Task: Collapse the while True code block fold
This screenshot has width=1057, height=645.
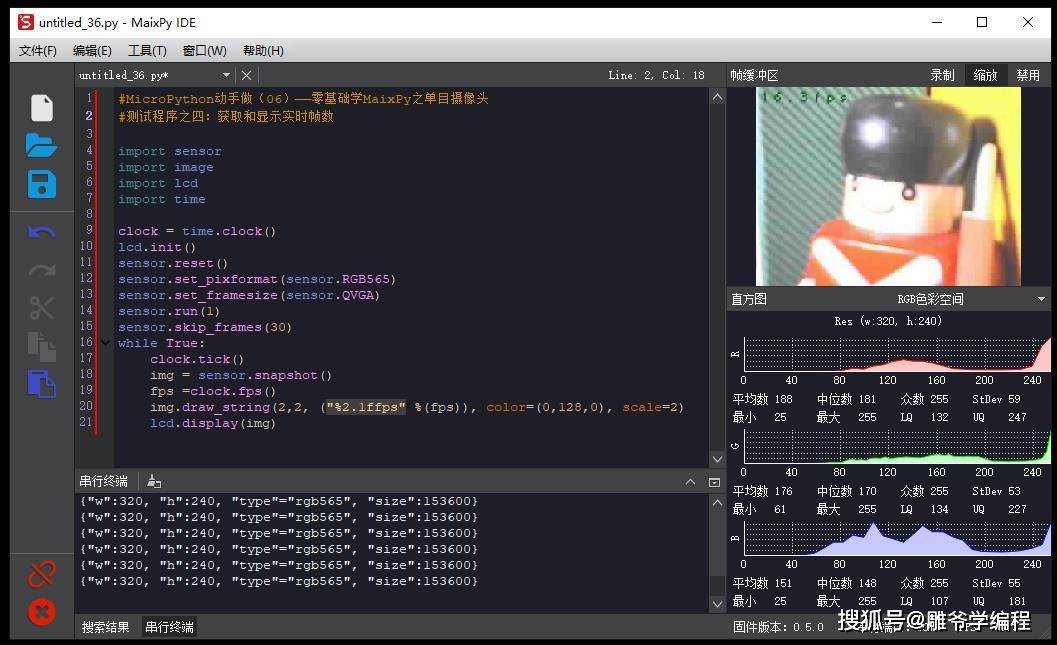Action: 106,342
